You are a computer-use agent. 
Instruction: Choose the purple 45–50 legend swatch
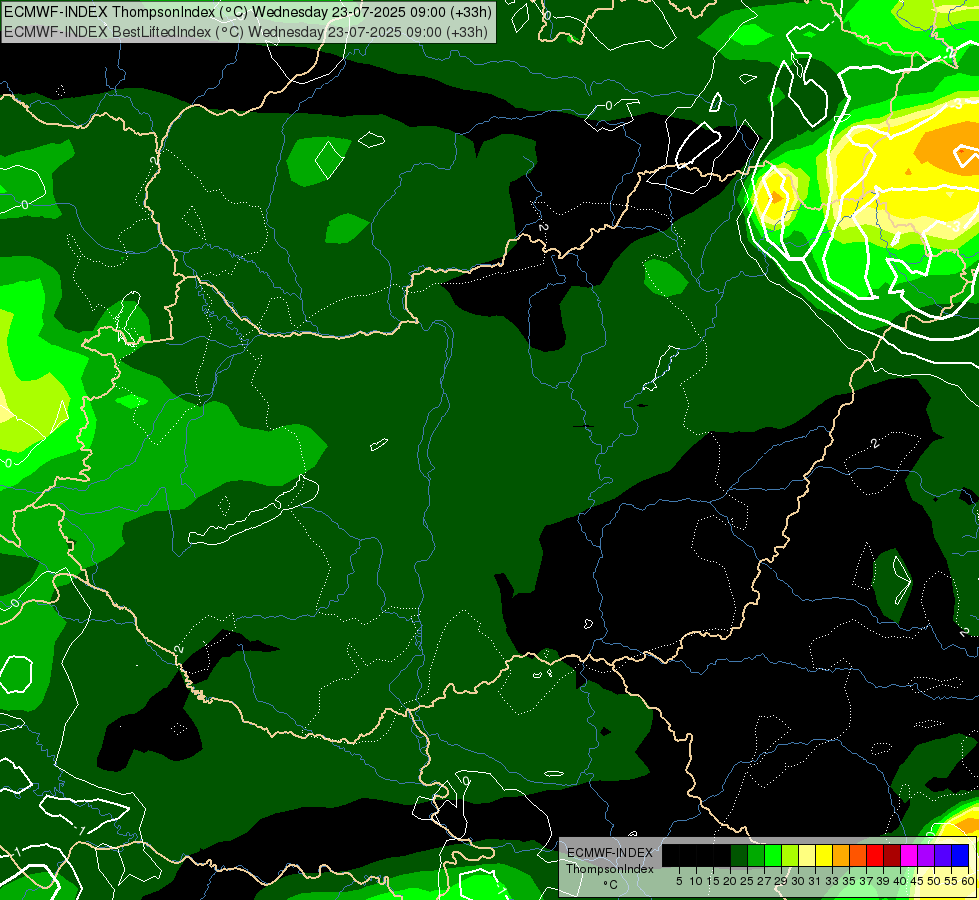pyautogui.click(x=926, y=855)
